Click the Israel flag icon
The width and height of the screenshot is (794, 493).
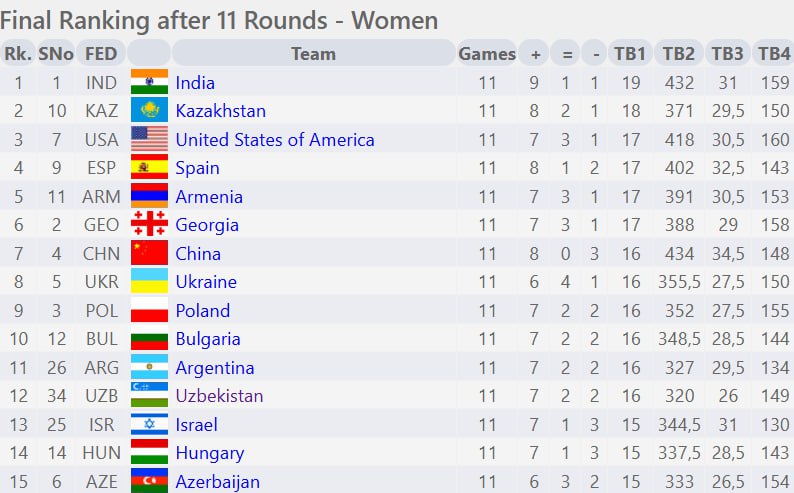point(149,424)
